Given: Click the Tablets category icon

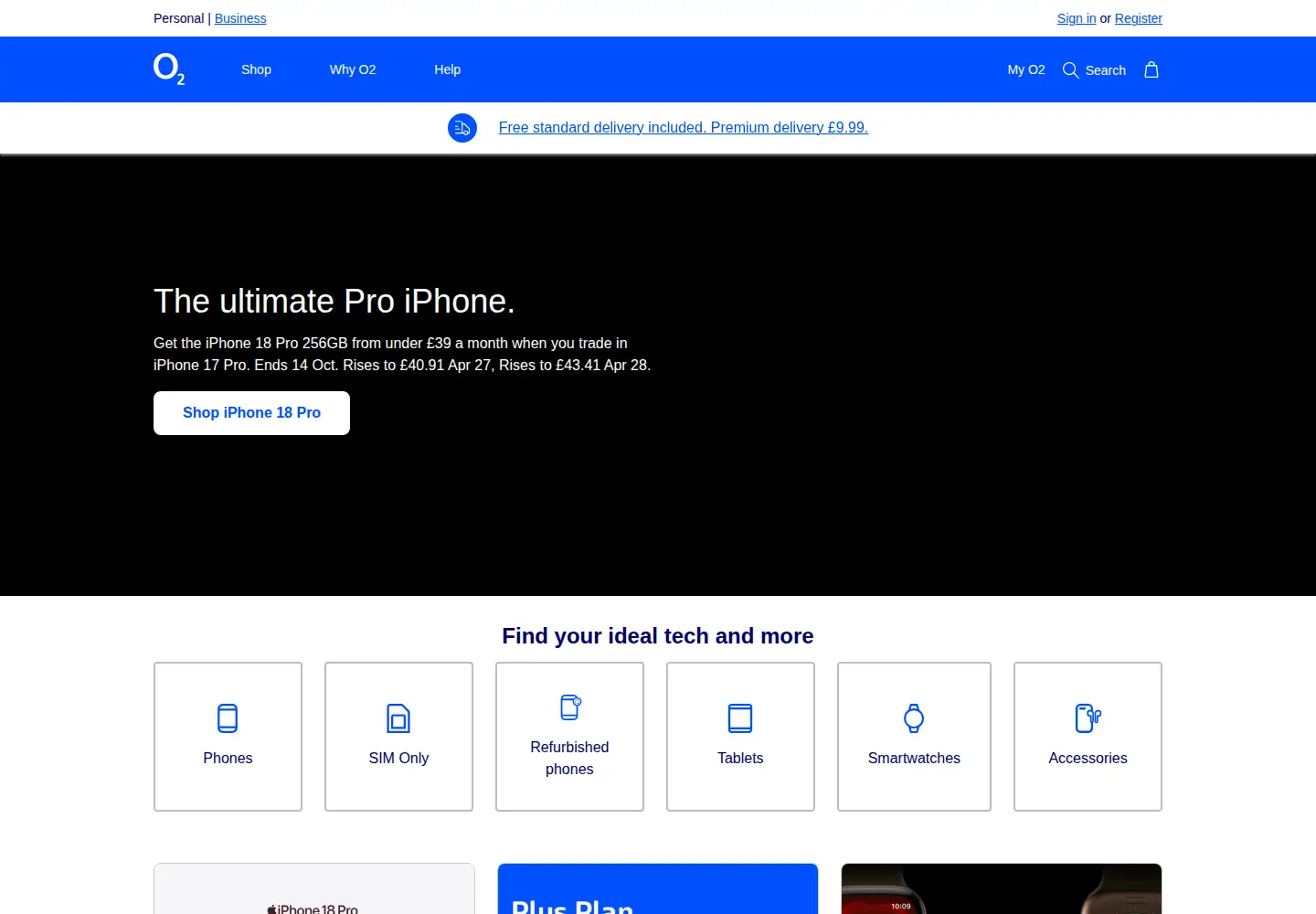Looking at the screenshot, I should 740,718.
